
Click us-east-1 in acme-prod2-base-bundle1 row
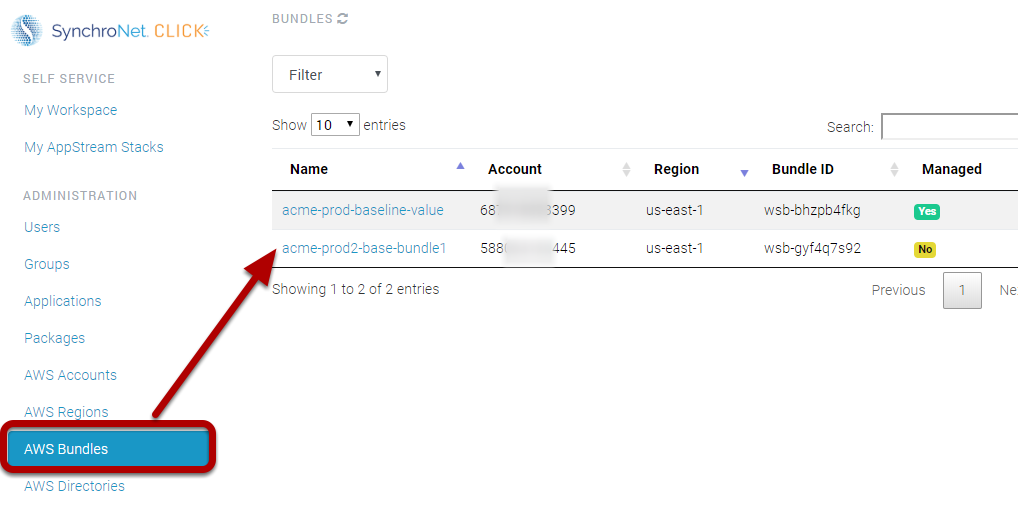pyautogui.click(x=675, y=248)
